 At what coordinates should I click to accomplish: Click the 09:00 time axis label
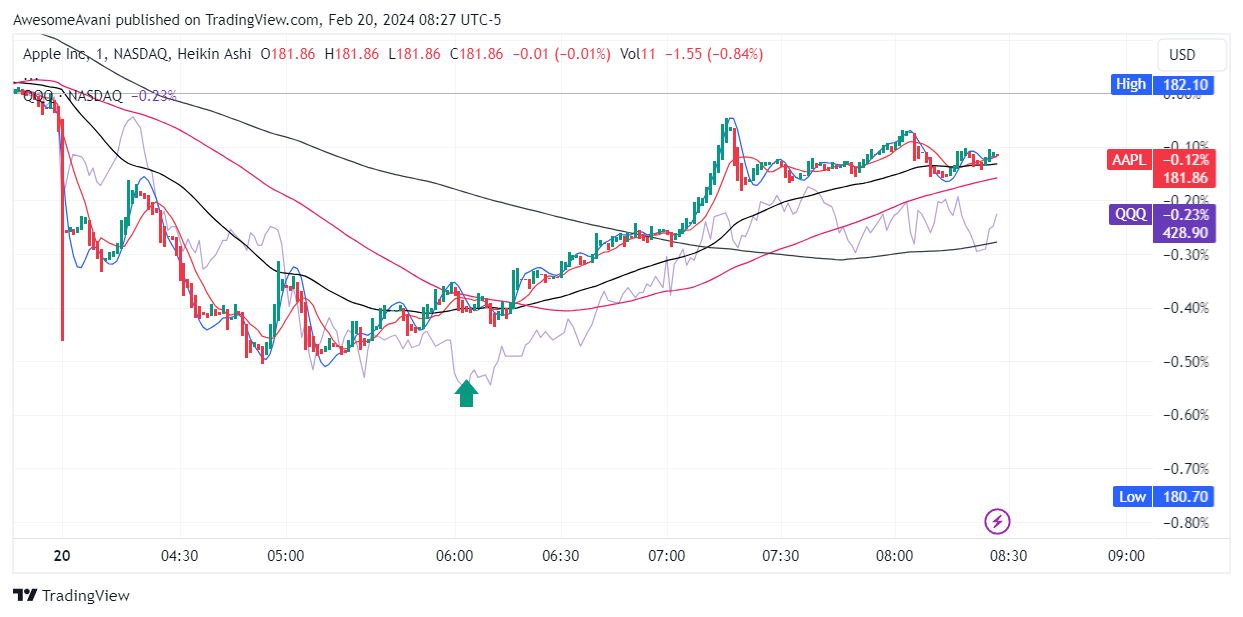click(x=1126, y=556)
